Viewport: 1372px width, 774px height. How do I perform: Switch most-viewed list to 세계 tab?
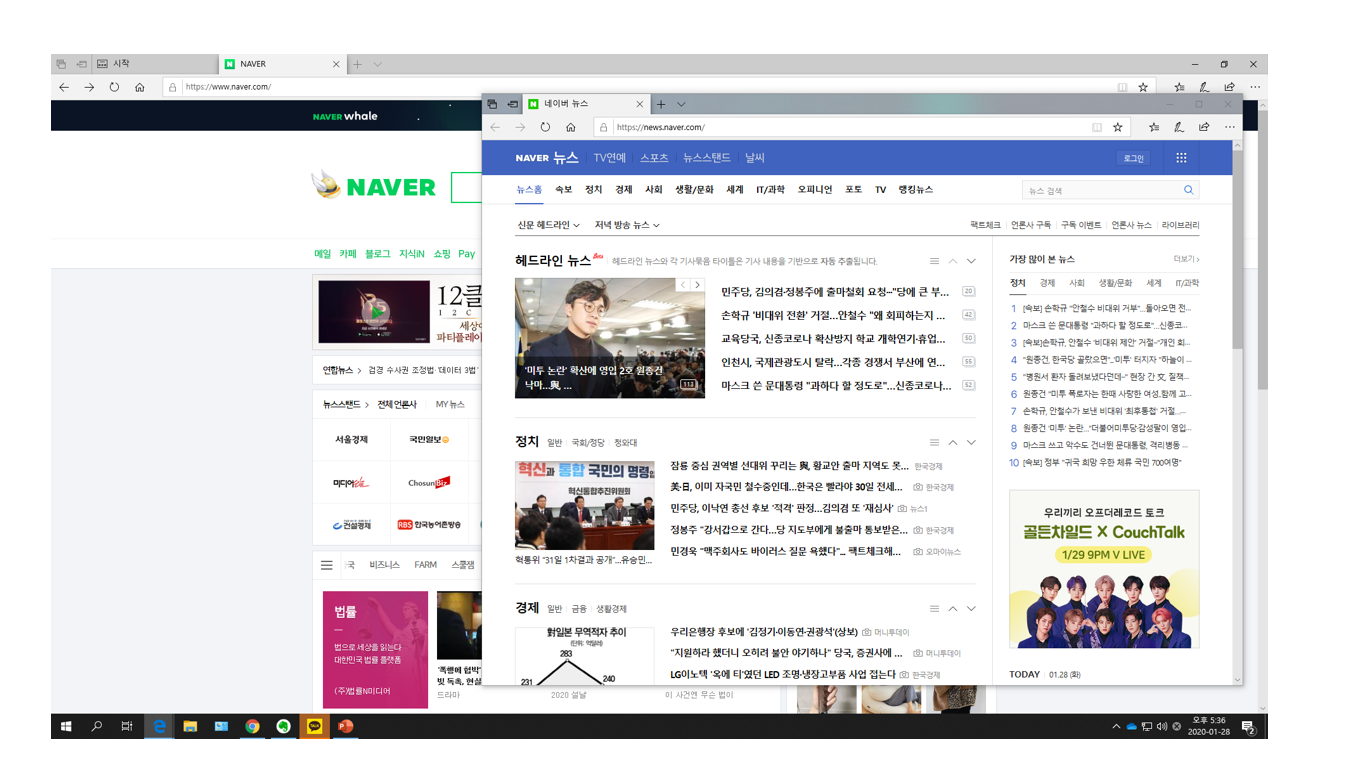pyautogui.click(x=1154, y=283)
